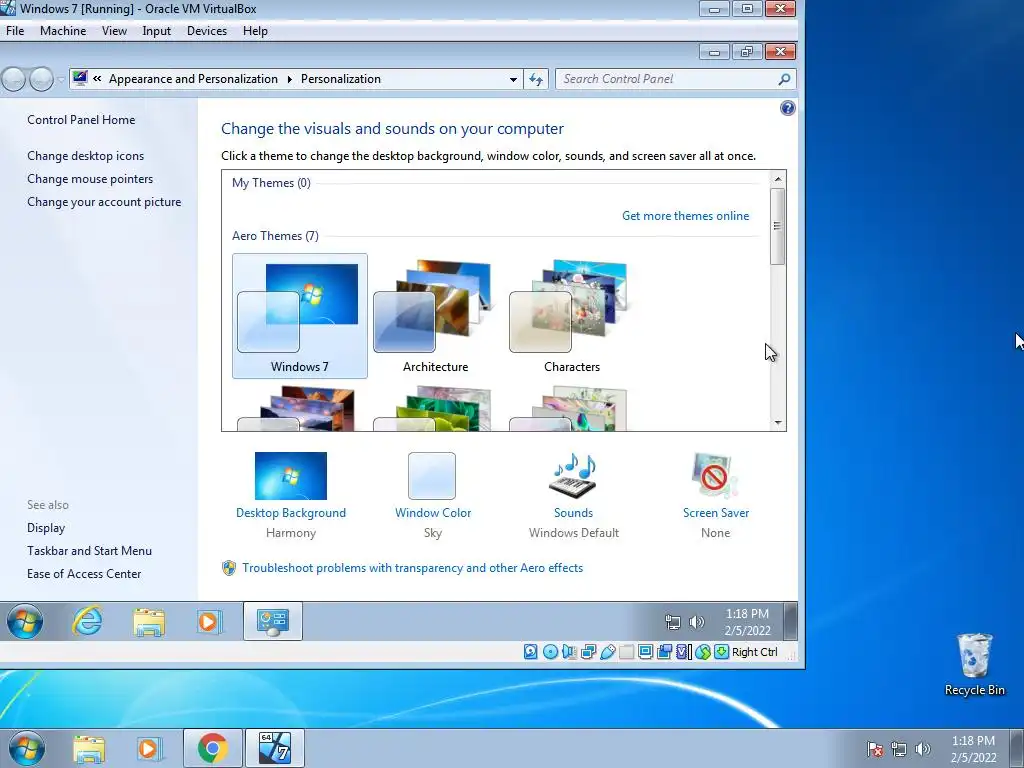Open Control Panel help question icon
The width and height of the screenshot is (1024, 768).
coord(788,108)
